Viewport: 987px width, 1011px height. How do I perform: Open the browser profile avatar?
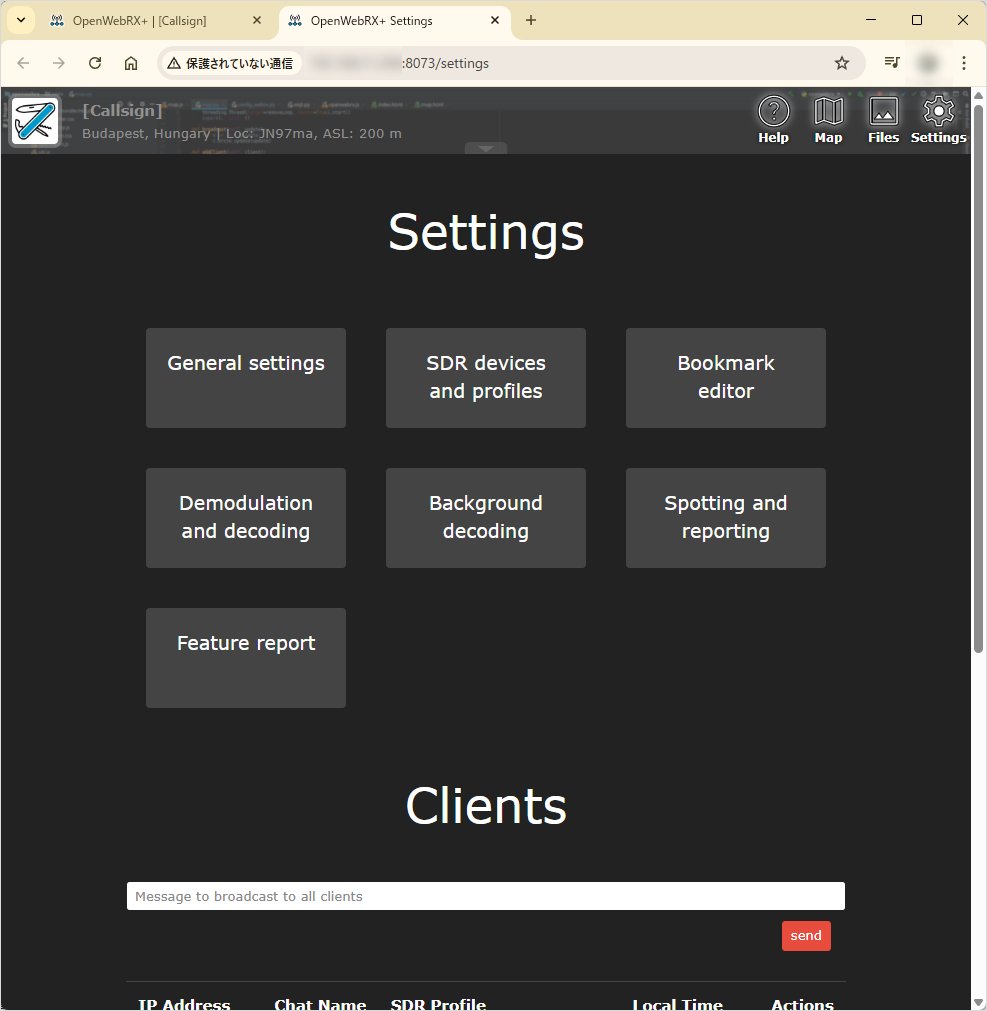click(926, 62)
